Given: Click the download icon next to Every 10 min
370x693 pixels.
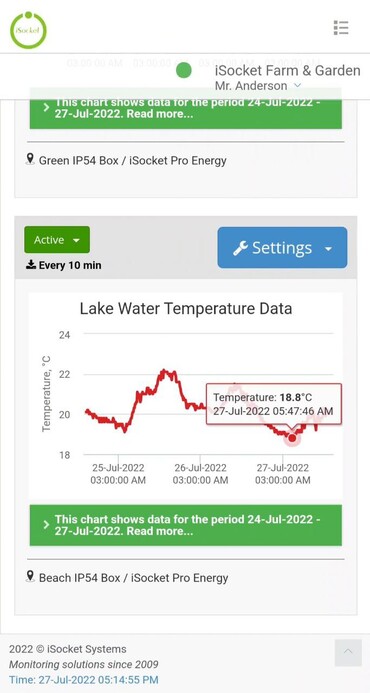Looking at the screenshot, I should point(31,265).
